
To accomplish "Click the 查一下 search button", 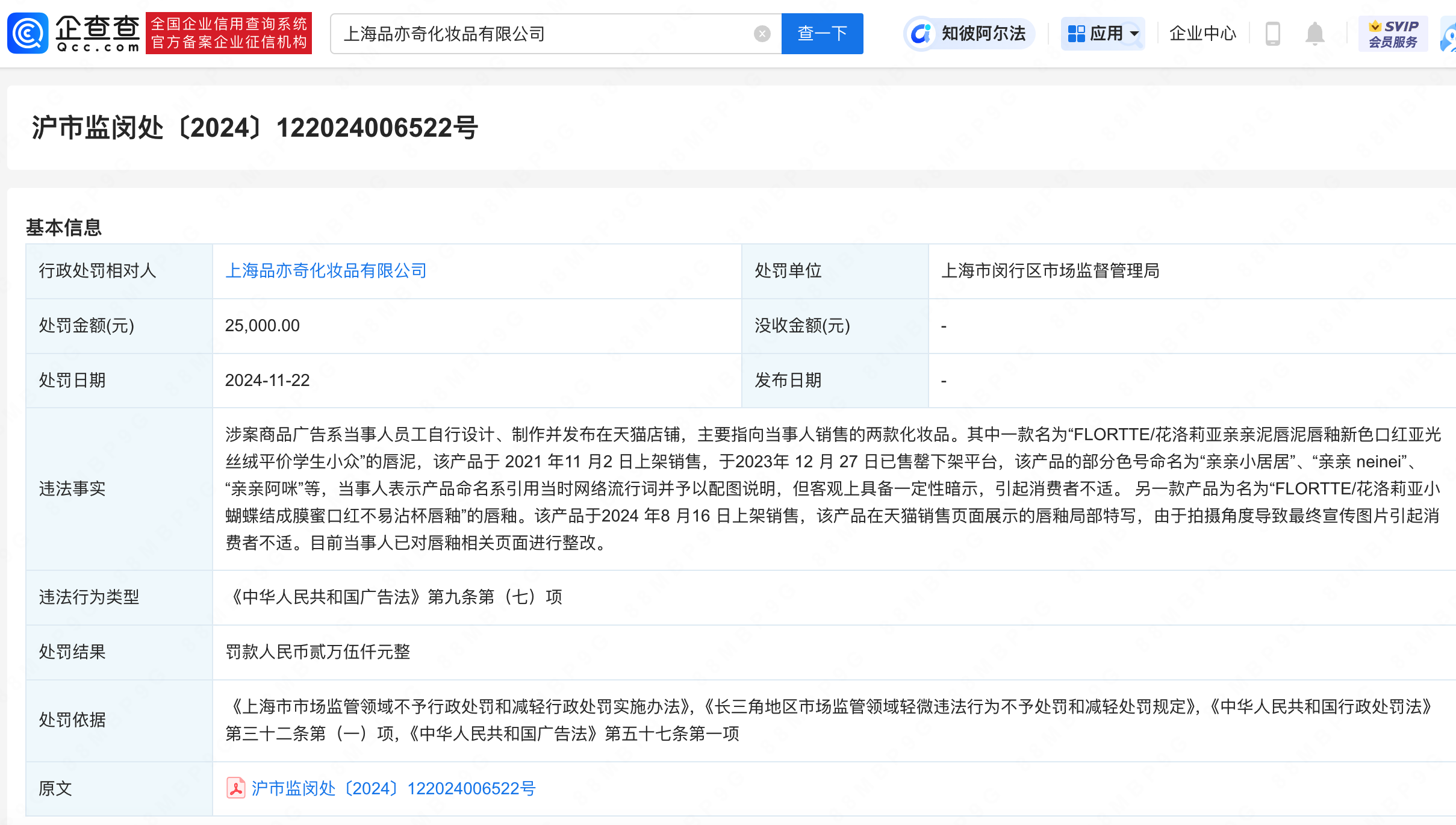I will point(822,34).
